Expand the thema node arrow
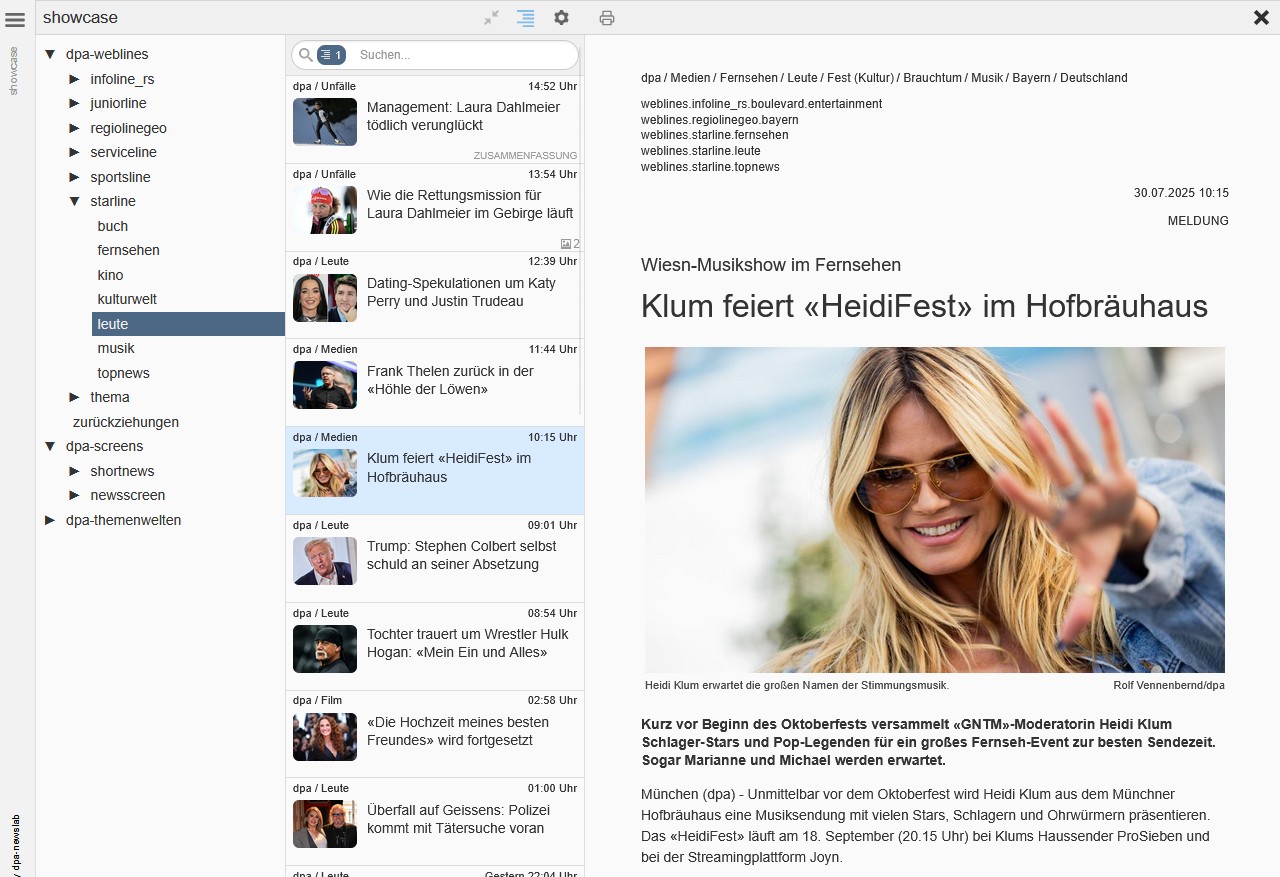Viewport: 1280px width, 877px height. [74, 397]
